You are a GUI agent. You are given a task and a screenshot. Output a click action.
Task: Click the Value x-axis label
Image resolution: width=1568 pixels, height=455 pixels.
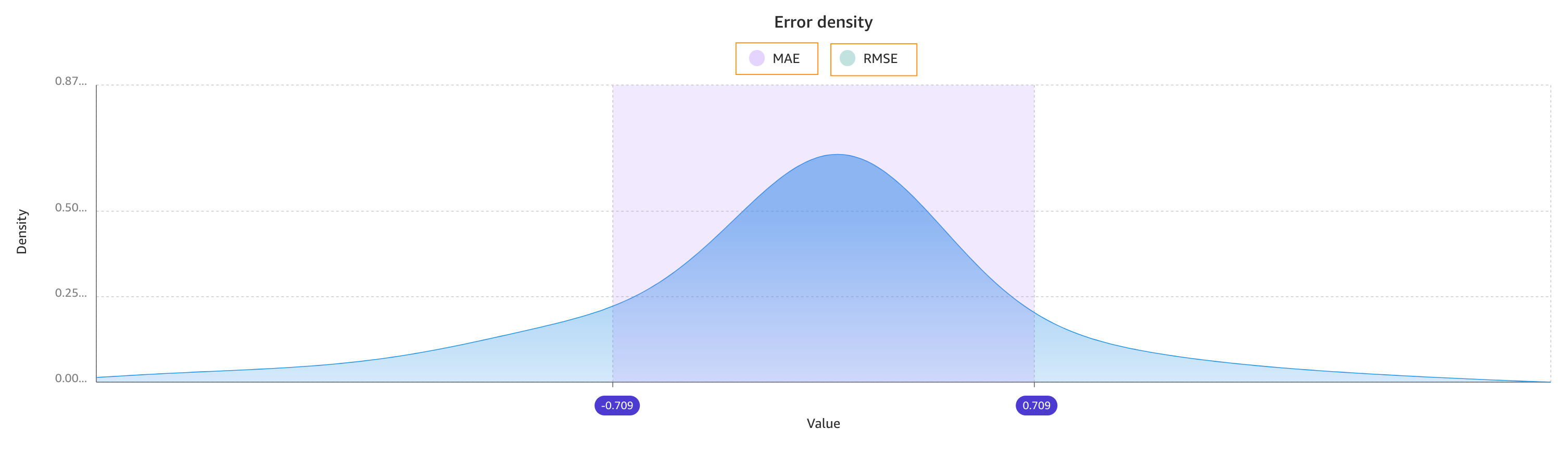[823, 423]
